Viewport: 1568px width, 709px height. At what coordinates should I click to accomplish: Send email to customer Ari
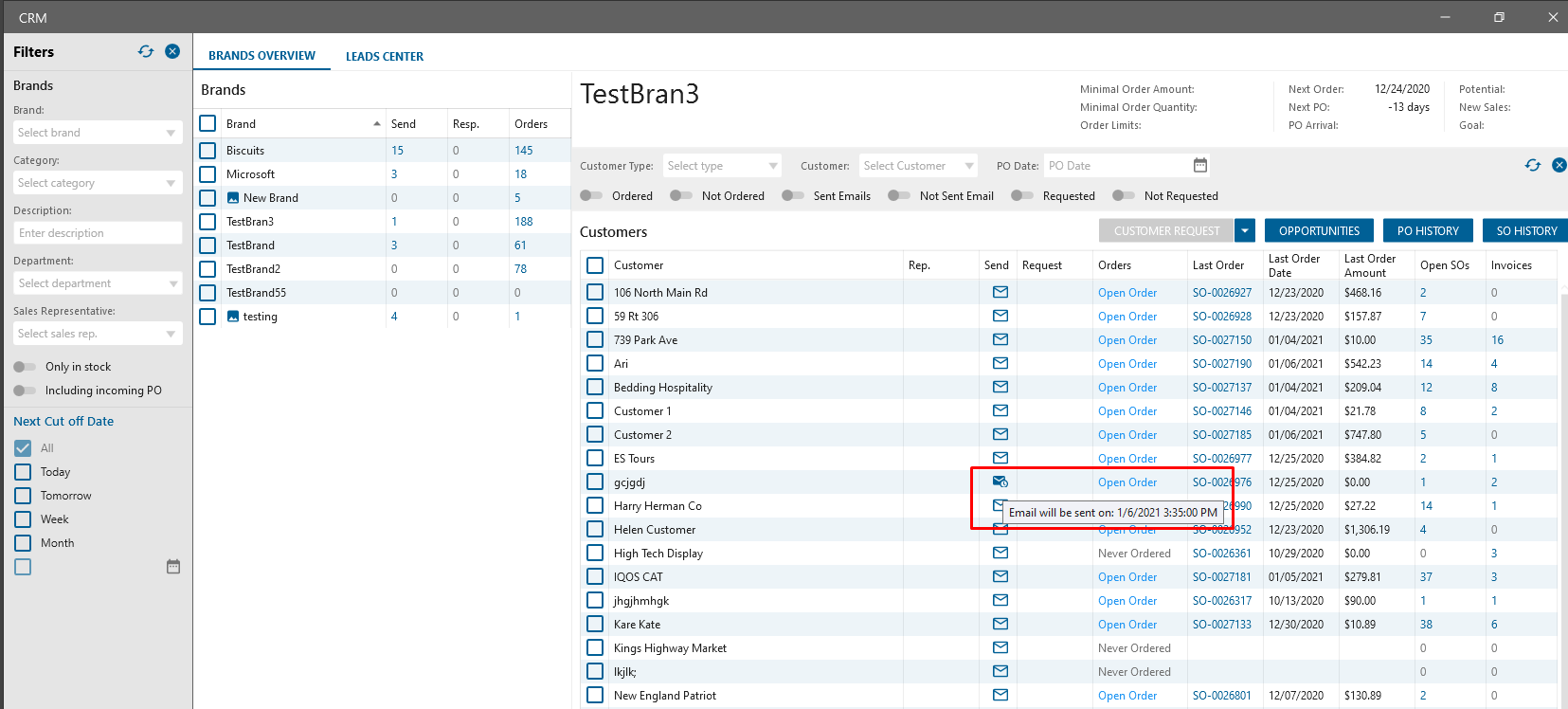[x=1000, y=363]
